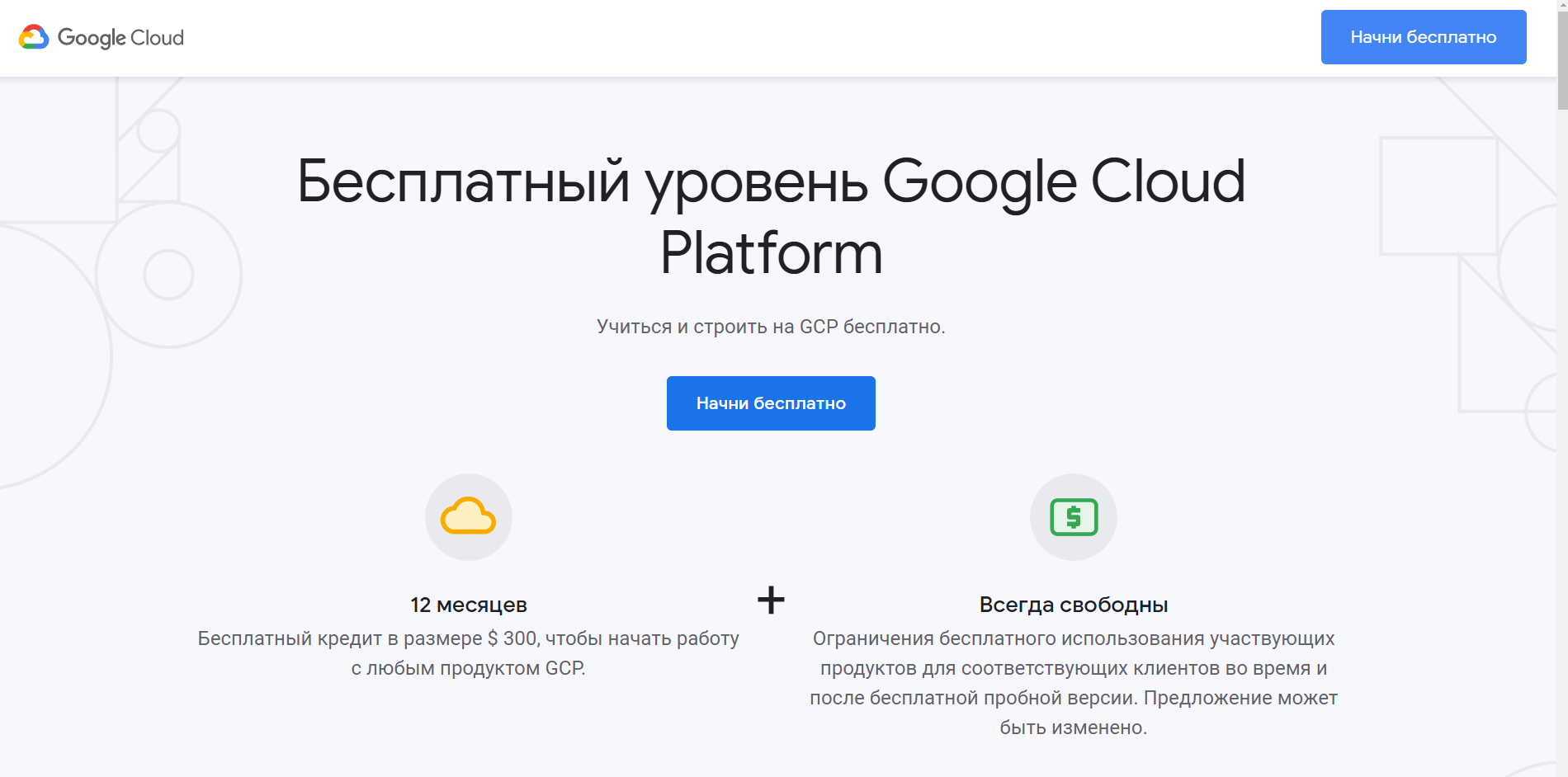Viewport: 1568px width, 777px height.
Task: Click the yellow cloud icon above '12 месяцев'
Action: (x=469, y=517)
